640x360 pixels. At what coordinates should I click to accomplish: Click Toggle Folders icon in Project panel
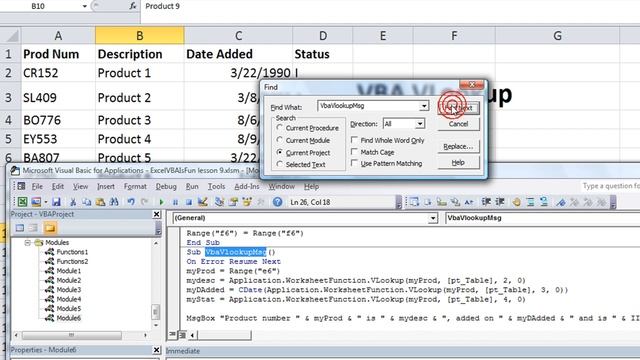point(50,228)
